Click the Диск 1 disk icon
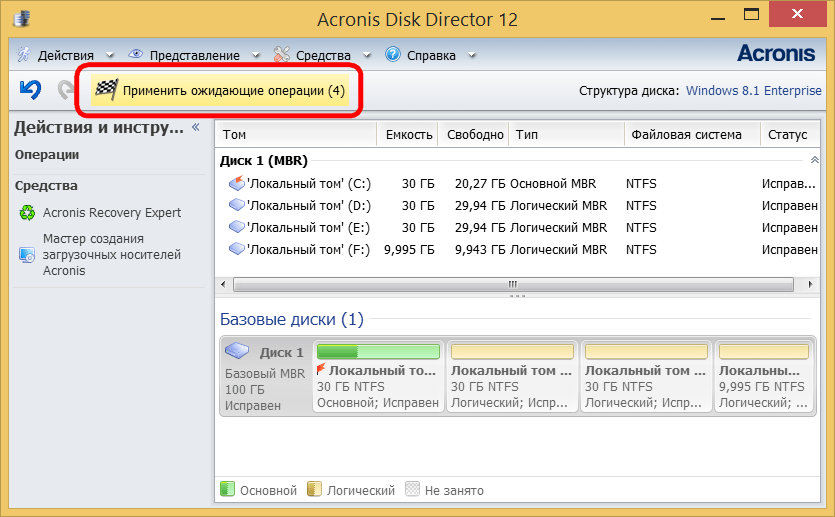 (x=237, y=352)
